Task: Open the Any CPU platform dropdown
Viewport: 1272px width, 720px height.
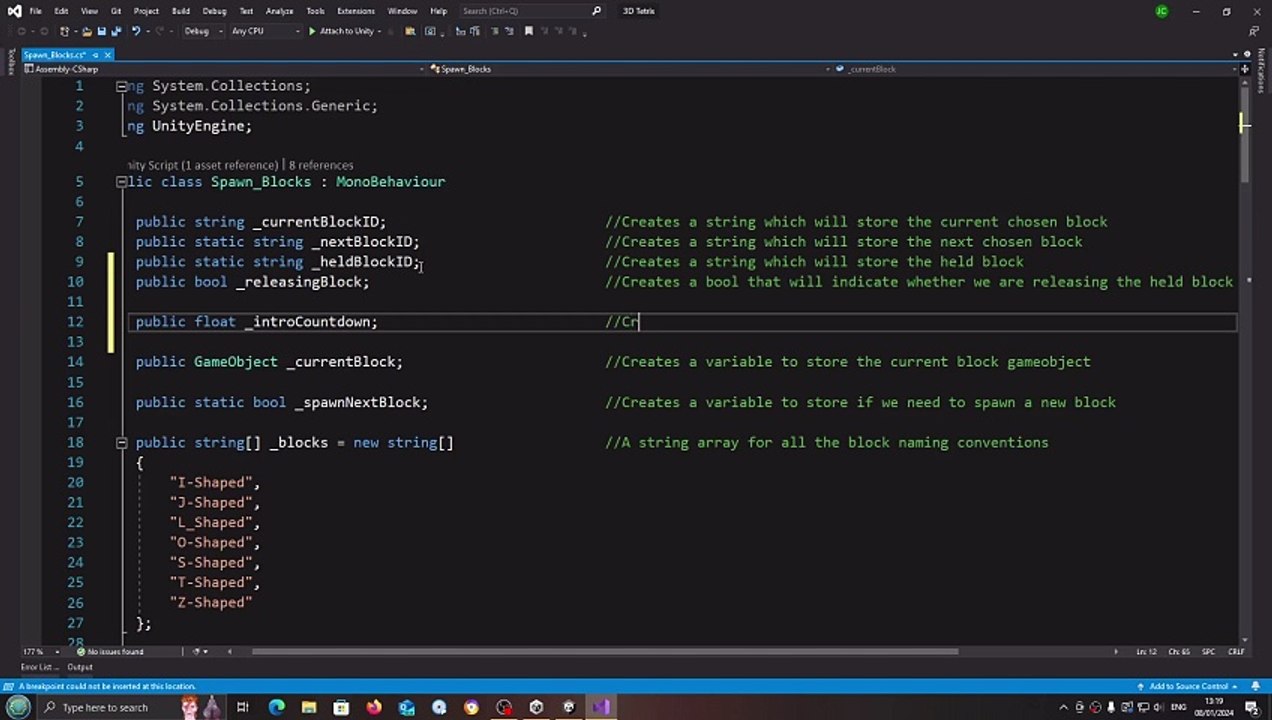Action: [265, 31]
